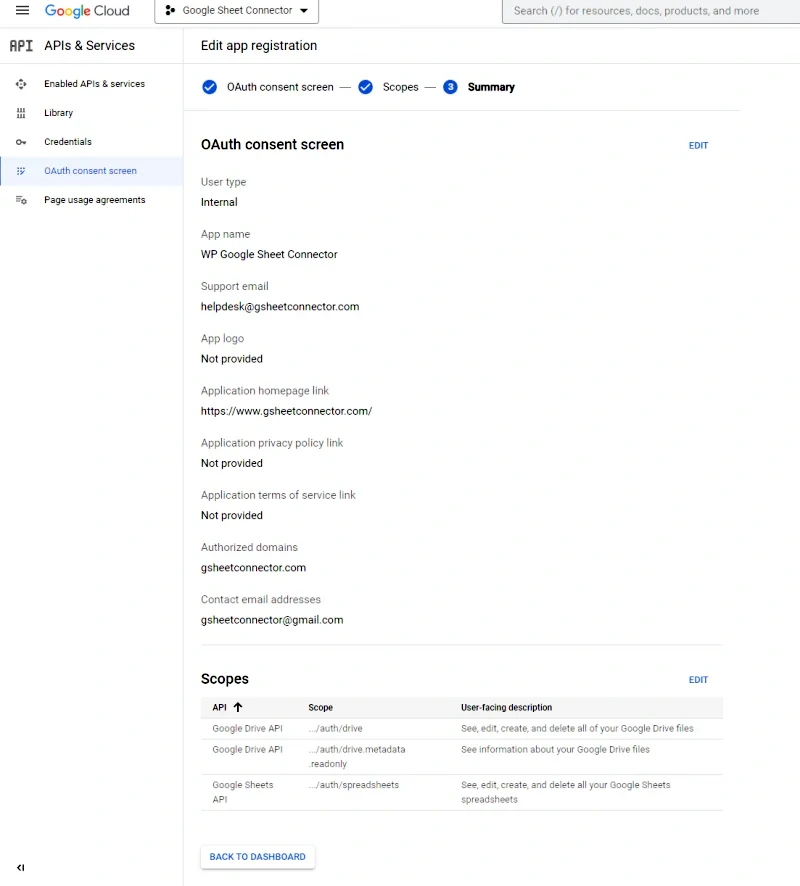The height and width of the screenshot is (886, 800).
Task: Click the Google Sheets API cell
Action: [x=243, y=792]
